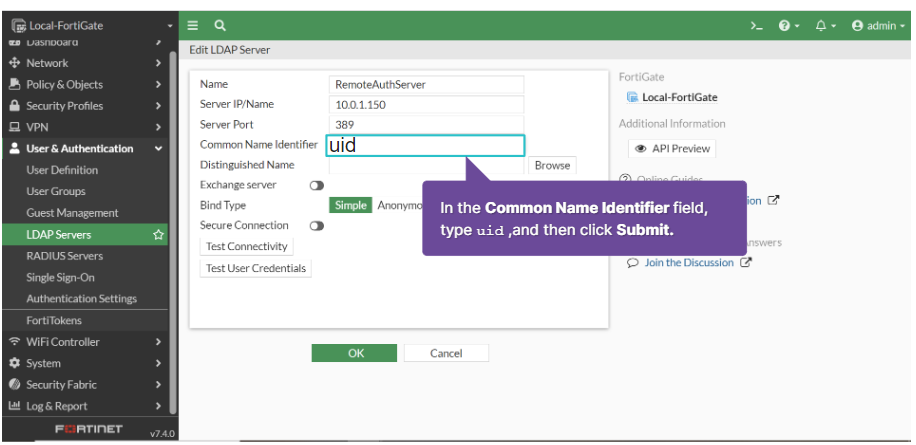
Task: Expand the Policy & Objects chevron
Action: [158, 85]
